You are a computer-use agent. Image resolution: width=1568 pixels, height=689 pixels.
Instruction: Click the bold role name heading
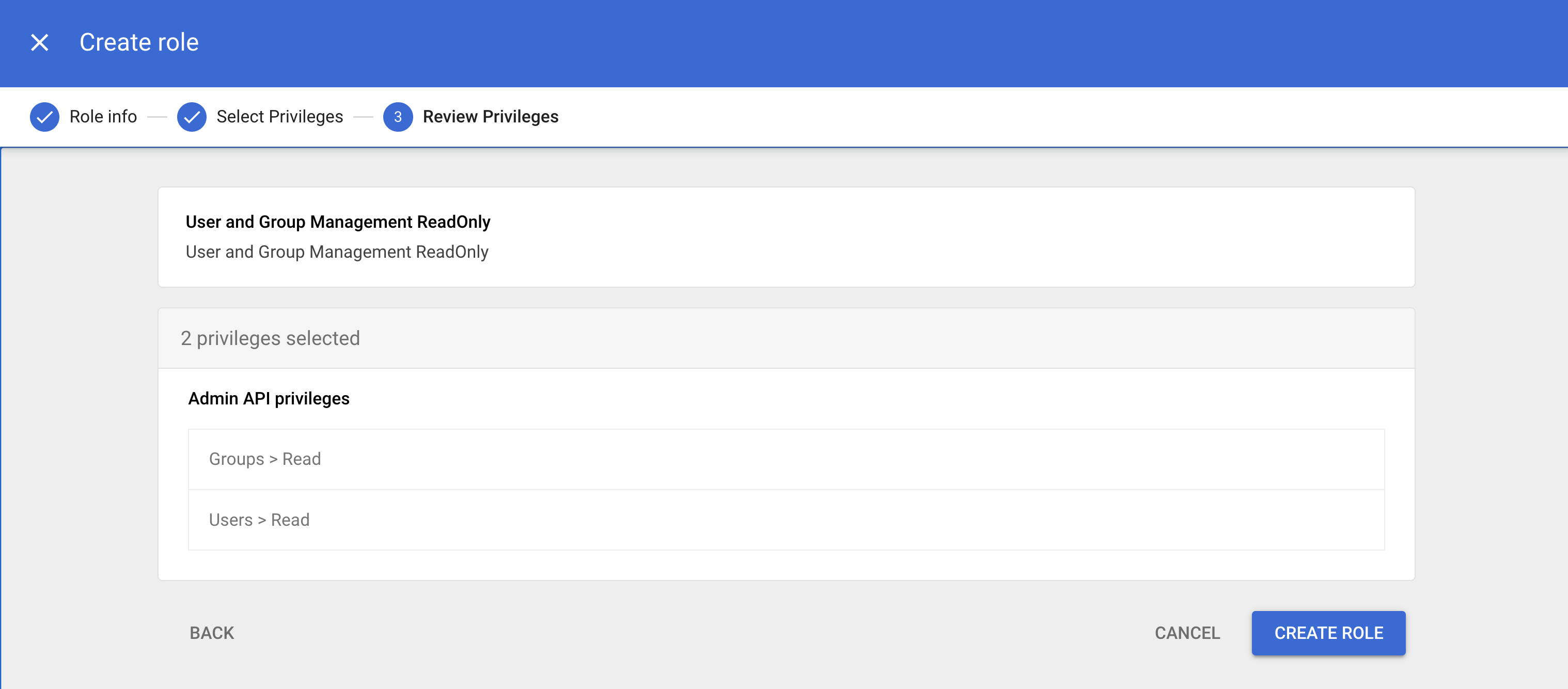[337, 222]
